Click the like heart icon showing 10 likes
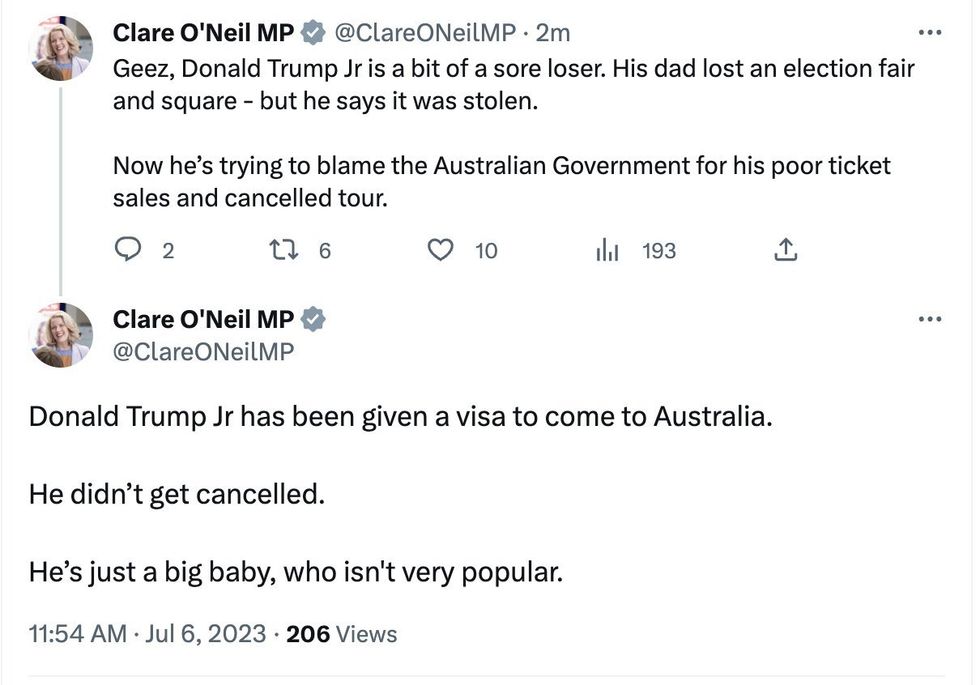This screenshot has height=685, width=980. 440,250
